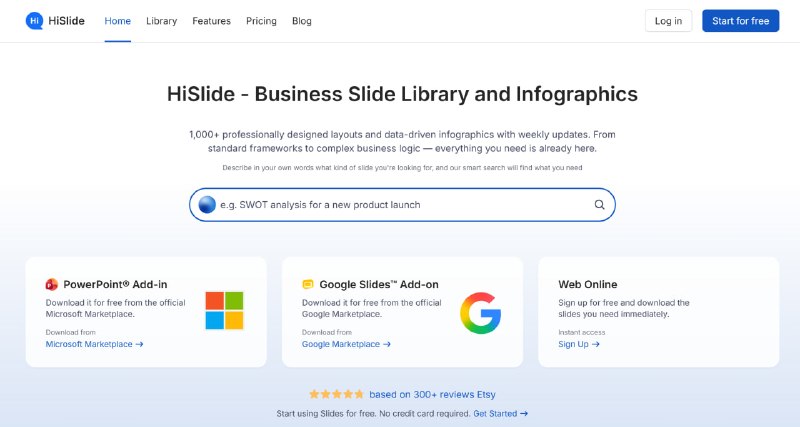Click the HiSlide logo icon
The image size is (800, 427).
34,21
